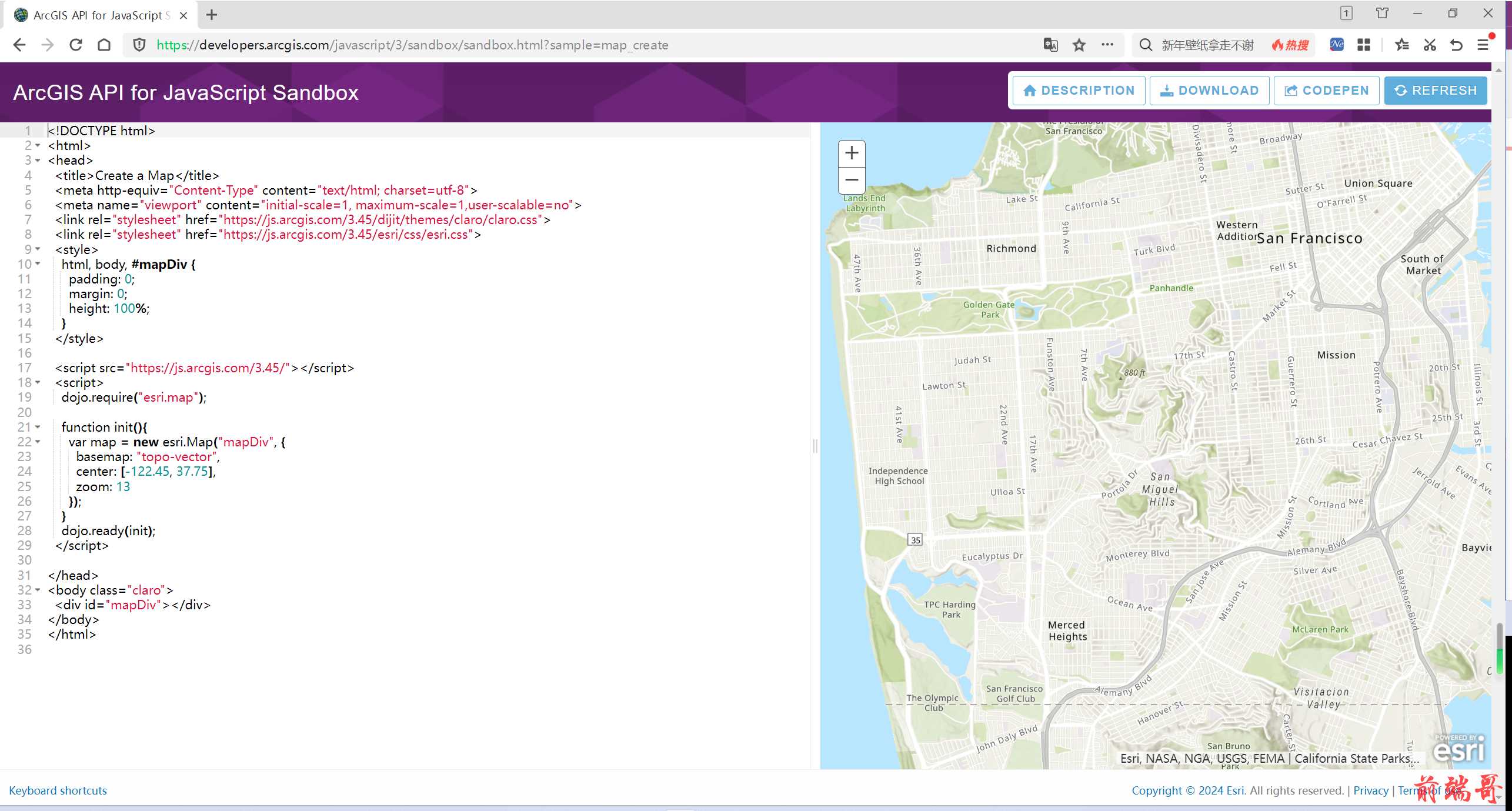Collapse the style block on line 9
The image size is (1512, 811).
[38, 249]
